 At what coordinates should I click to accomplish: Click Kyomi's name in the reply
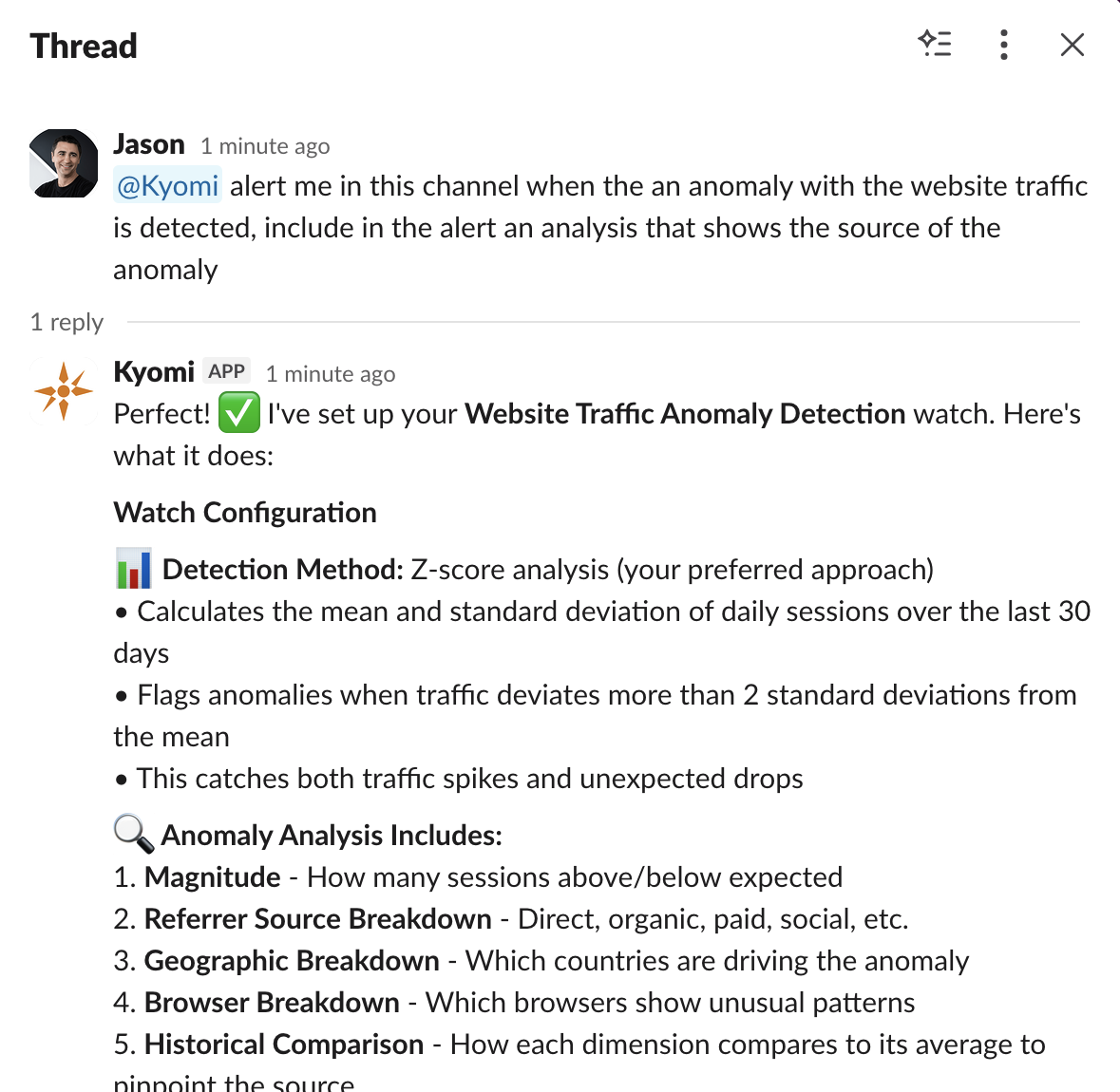pos(153,371)
